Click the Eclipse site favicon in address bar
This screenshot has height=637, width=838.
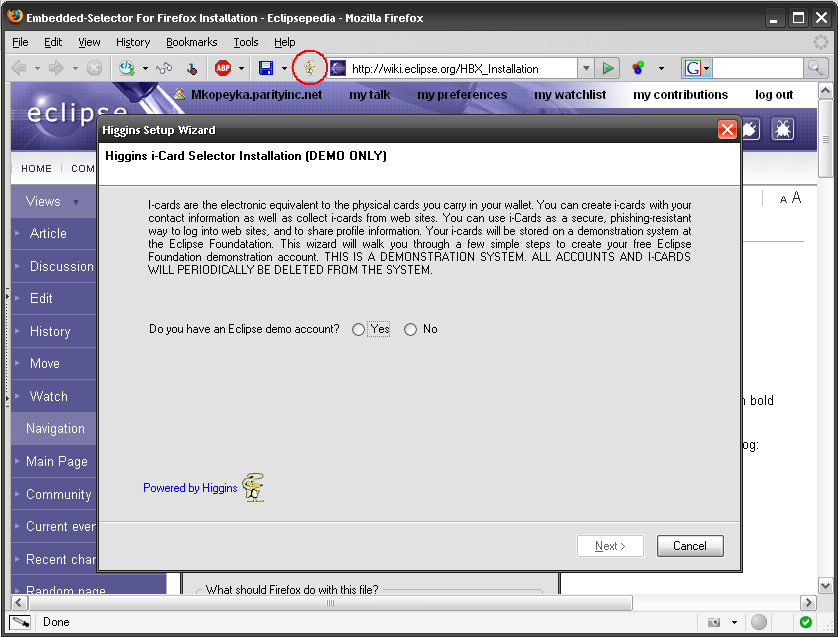[x=337, y=68]
